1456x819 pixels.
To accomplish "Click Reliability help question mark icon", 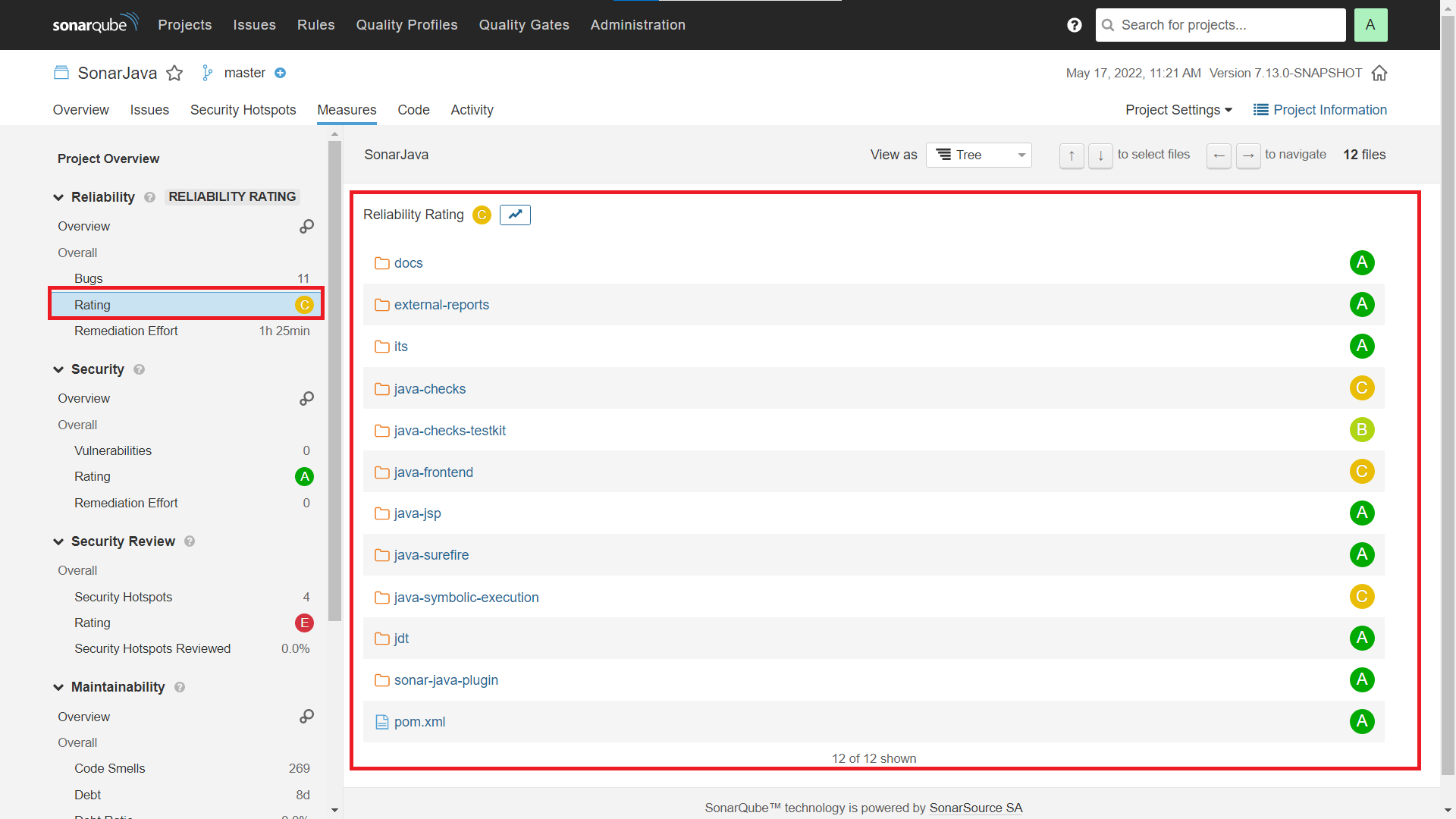I will pos(149,197).
